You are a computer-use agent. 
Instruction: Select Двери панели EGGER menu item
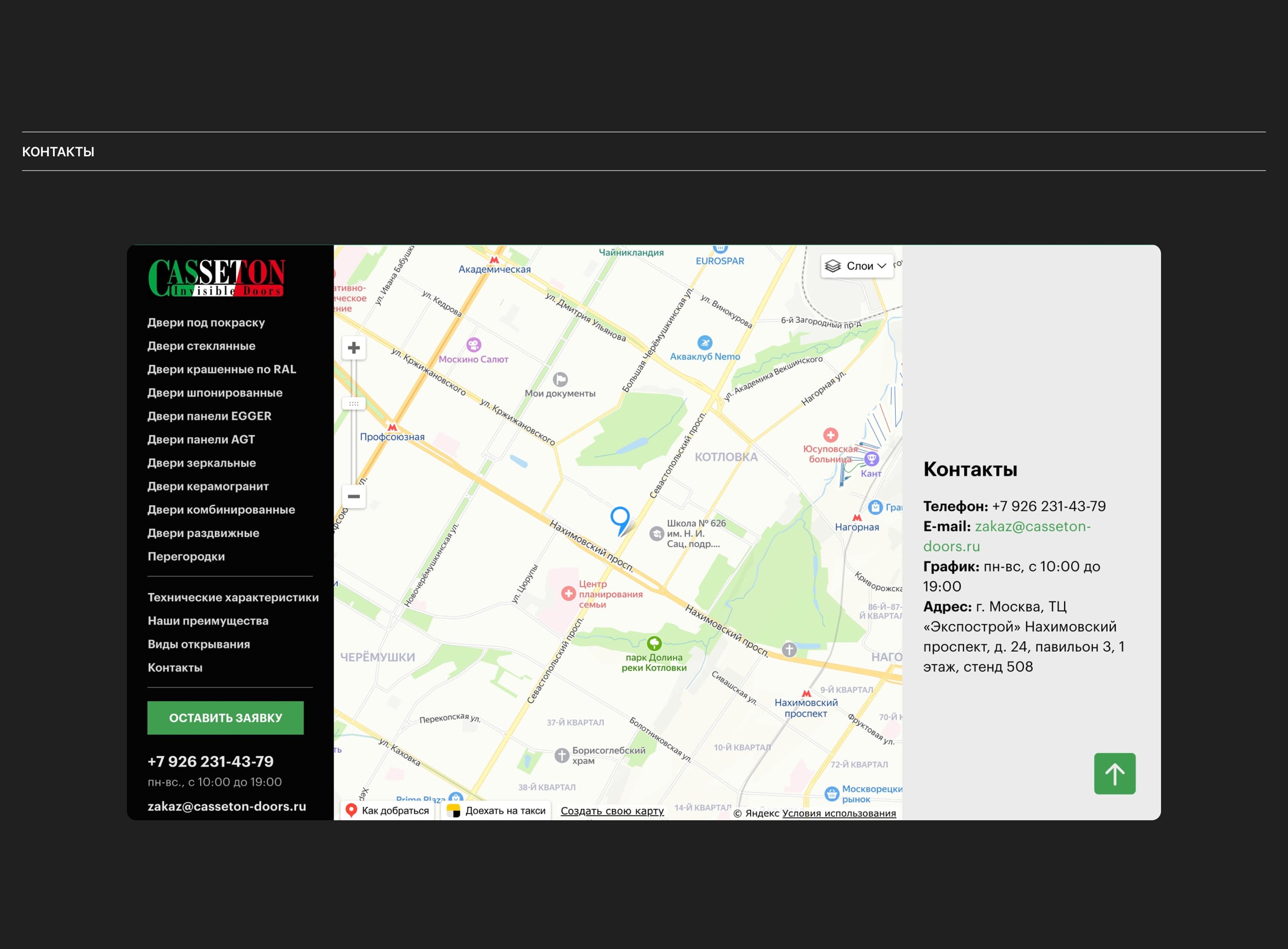coord(209,416)
